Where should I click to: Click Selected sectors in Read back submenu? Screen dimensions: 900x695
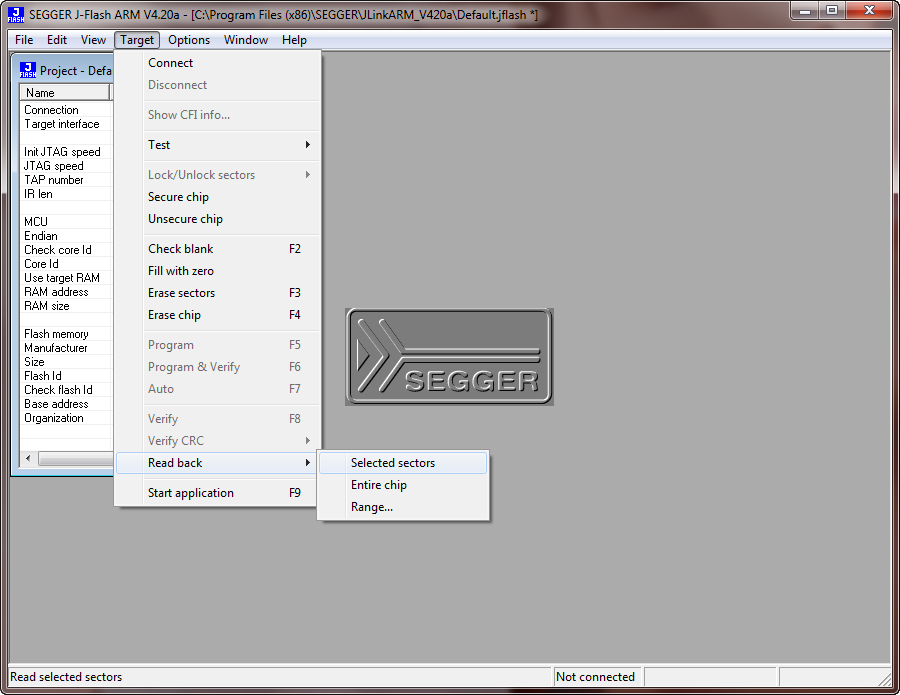click(x=393, y=463)
